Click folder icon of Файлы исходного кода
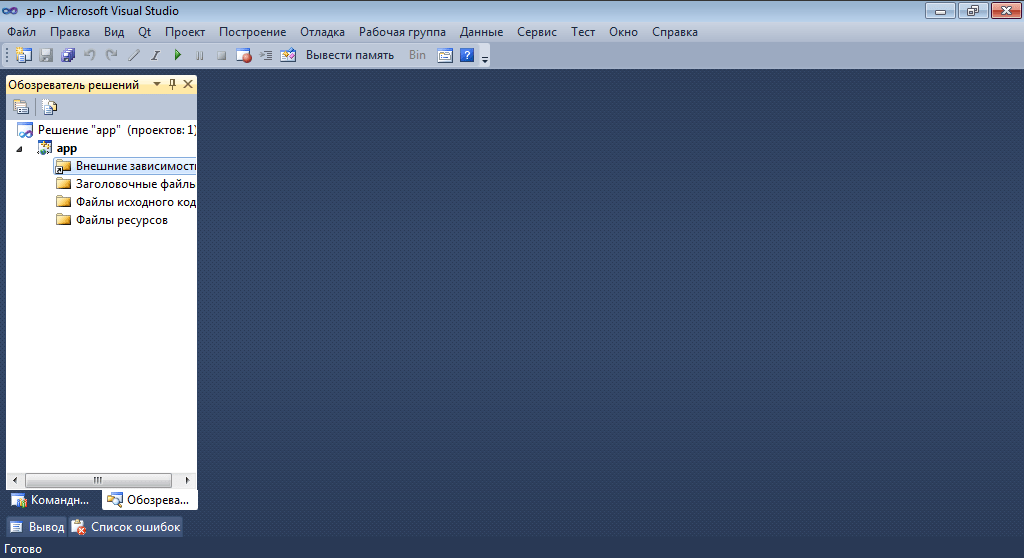Viewport: 1024px width, 558px height. pyautogui.click(x=63, y=201)
